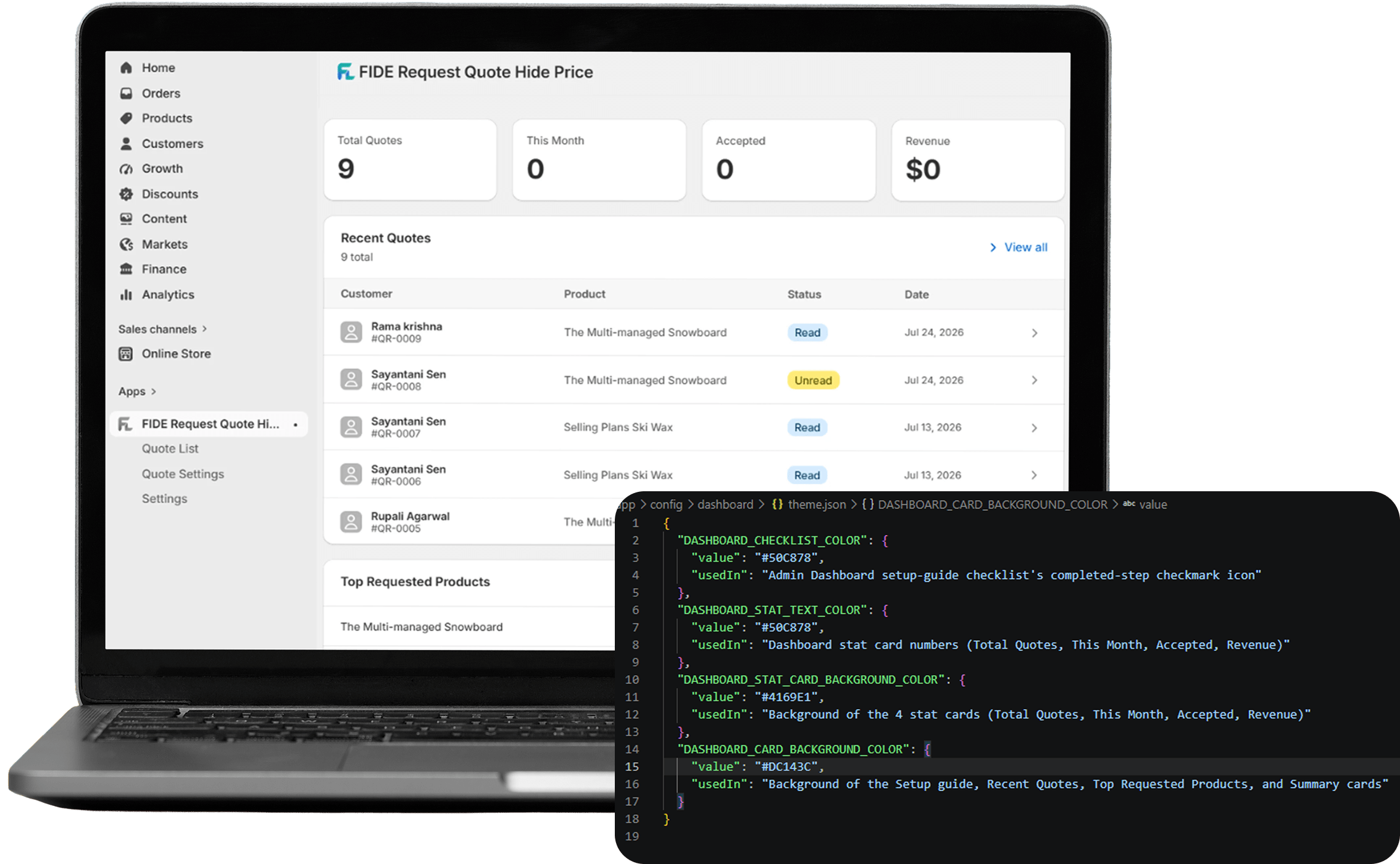The height and width of the screenshot is (864, 1400).
Task: Click the Accepted stat card
Action: [x=788, y=160]
